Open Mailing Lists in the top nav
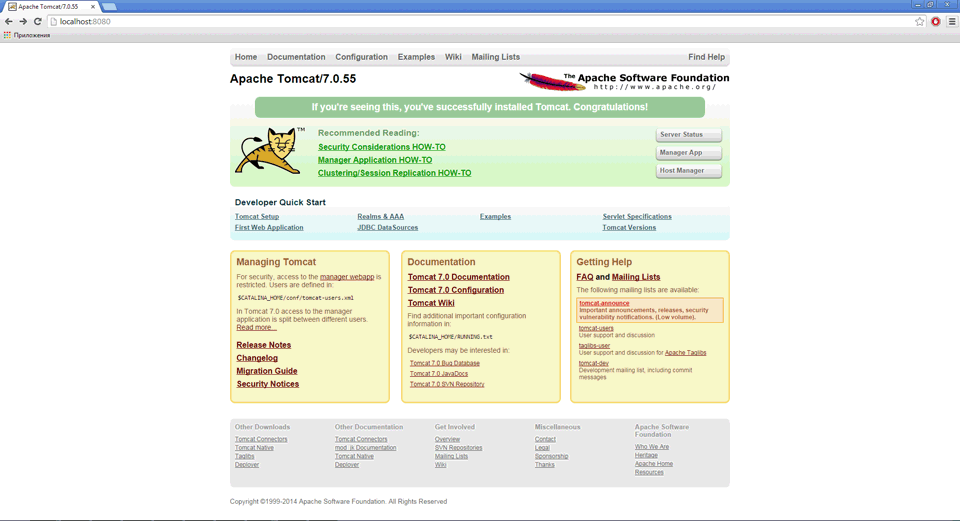 tap(496, 57)
